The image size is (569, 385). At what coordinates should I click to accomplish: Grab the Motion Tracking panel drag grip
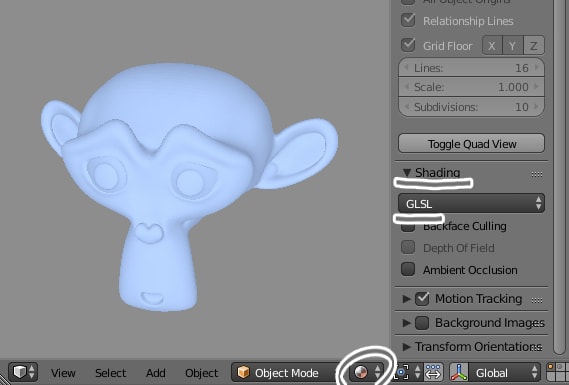click(x=537, y=300)
